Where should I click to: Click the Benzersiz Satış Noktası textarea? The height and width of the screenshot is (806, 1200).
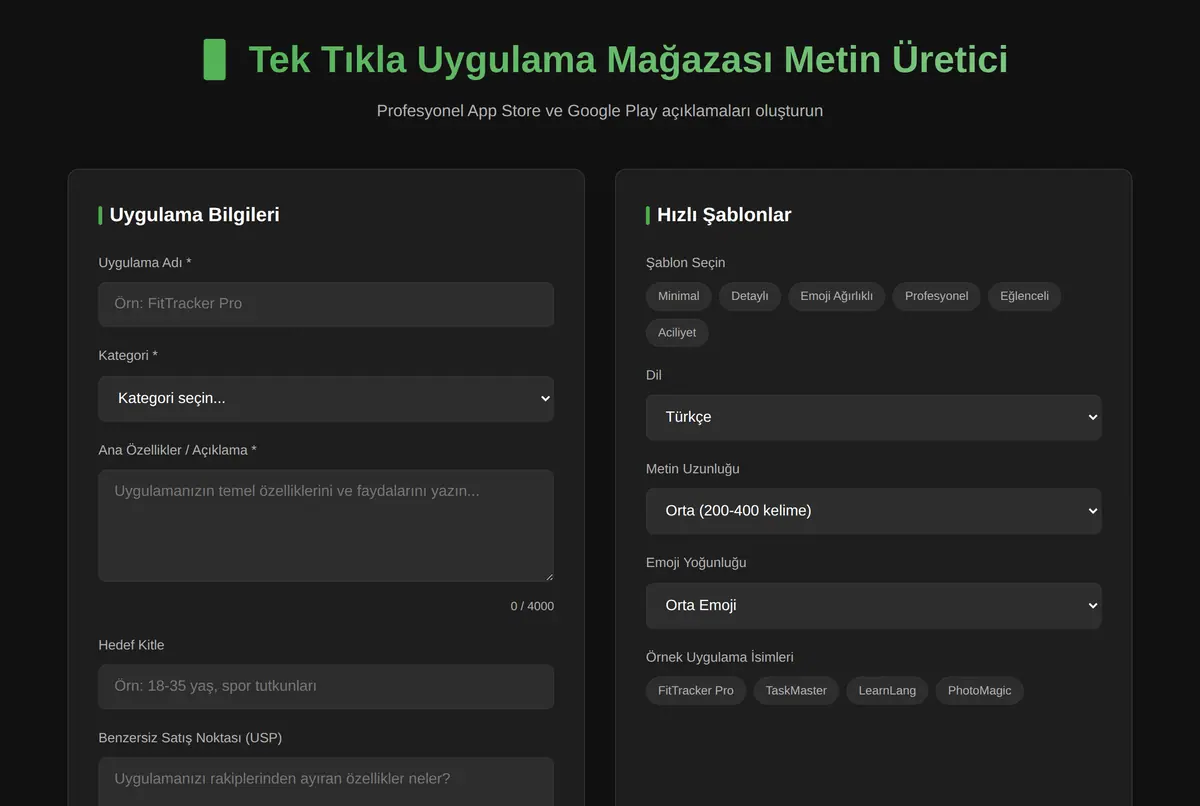326,781
